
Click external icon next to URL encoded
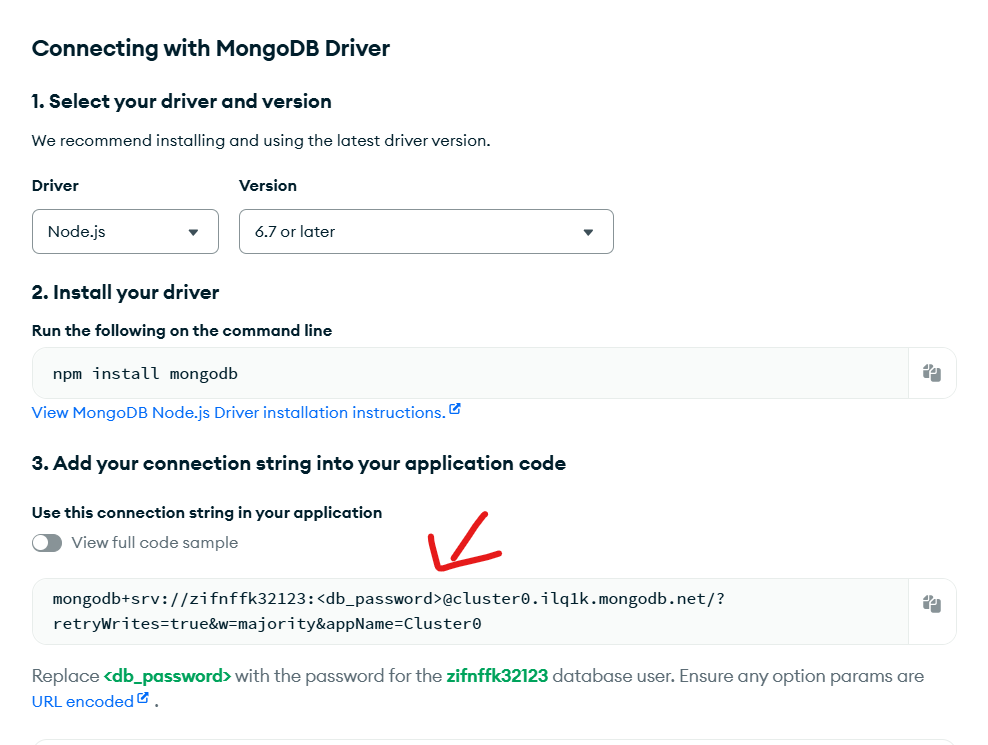pyautogui.click(x=143, y=698)
